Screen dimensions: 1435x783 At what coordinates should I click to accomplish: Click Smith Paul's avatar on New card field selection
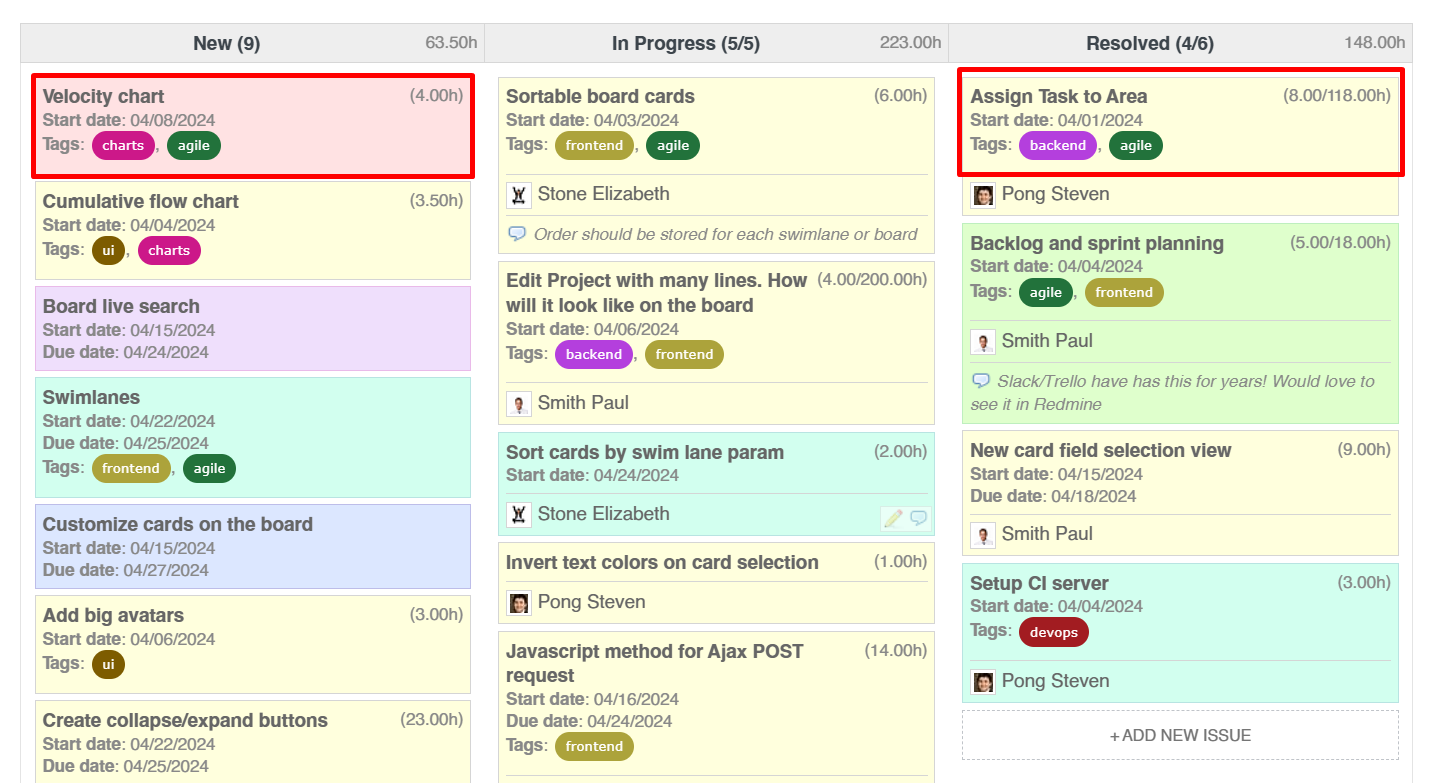pyautogui.click(x=983, y=534)
